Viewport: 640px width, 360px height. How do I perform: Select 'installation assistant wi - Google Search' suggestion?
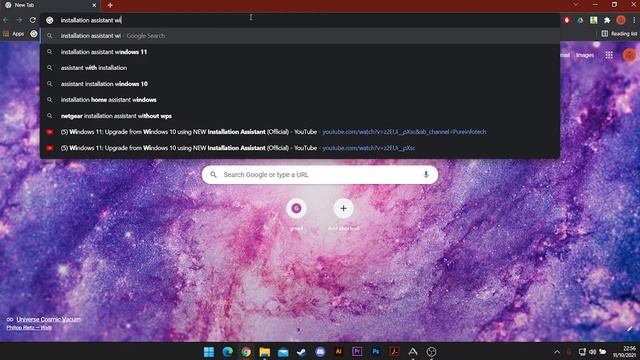click(x=300, y=36)
